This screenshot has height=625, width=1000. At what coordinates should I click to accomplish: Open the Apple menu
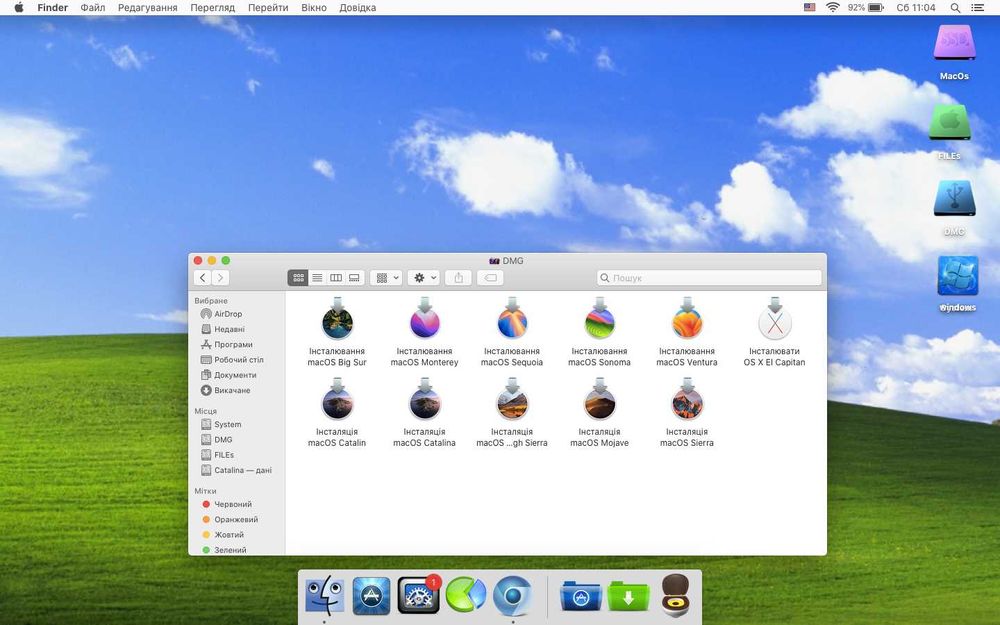[18, 8]
